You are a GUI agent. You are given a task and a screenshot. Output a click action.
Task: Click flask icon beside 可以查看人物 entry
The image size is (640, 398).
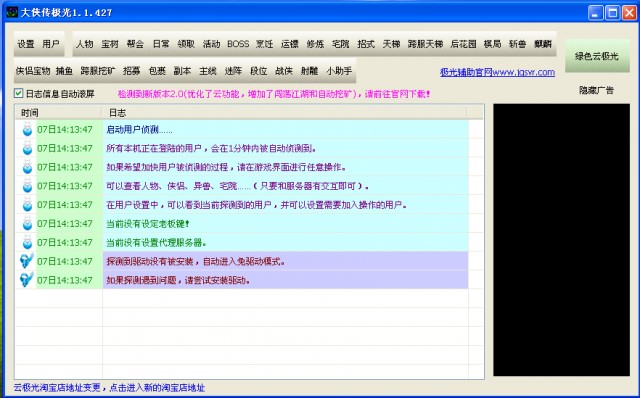point(27,186)
